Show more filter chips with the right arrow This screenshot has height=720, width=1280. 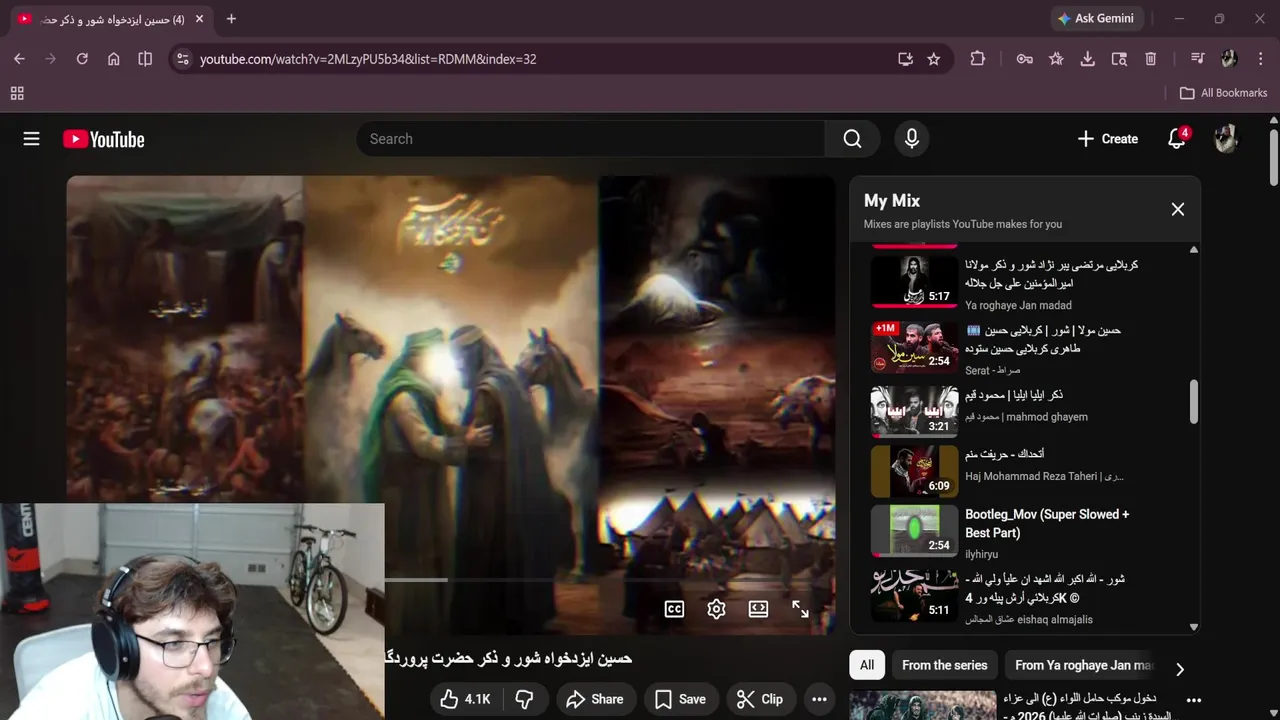click(x=1180, y=668)
